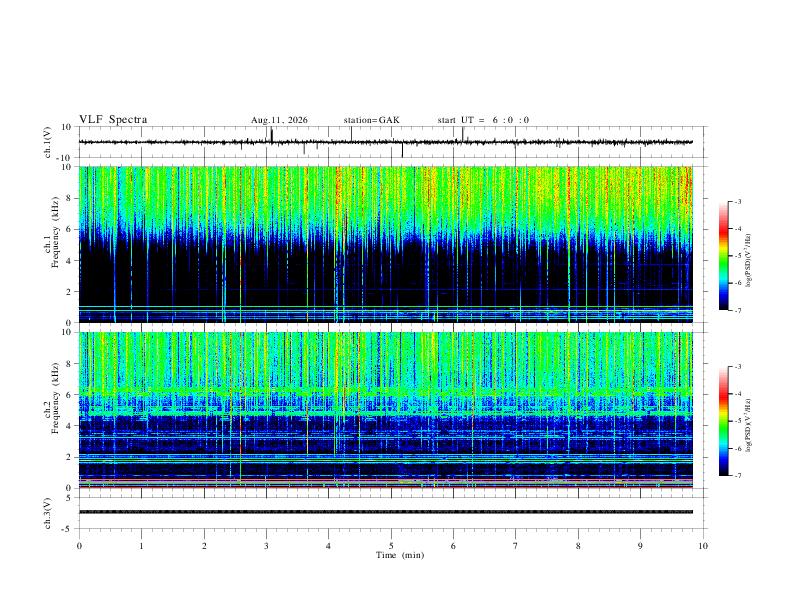
Task: Click the start UT time label
Action: [x=483, y=120]
